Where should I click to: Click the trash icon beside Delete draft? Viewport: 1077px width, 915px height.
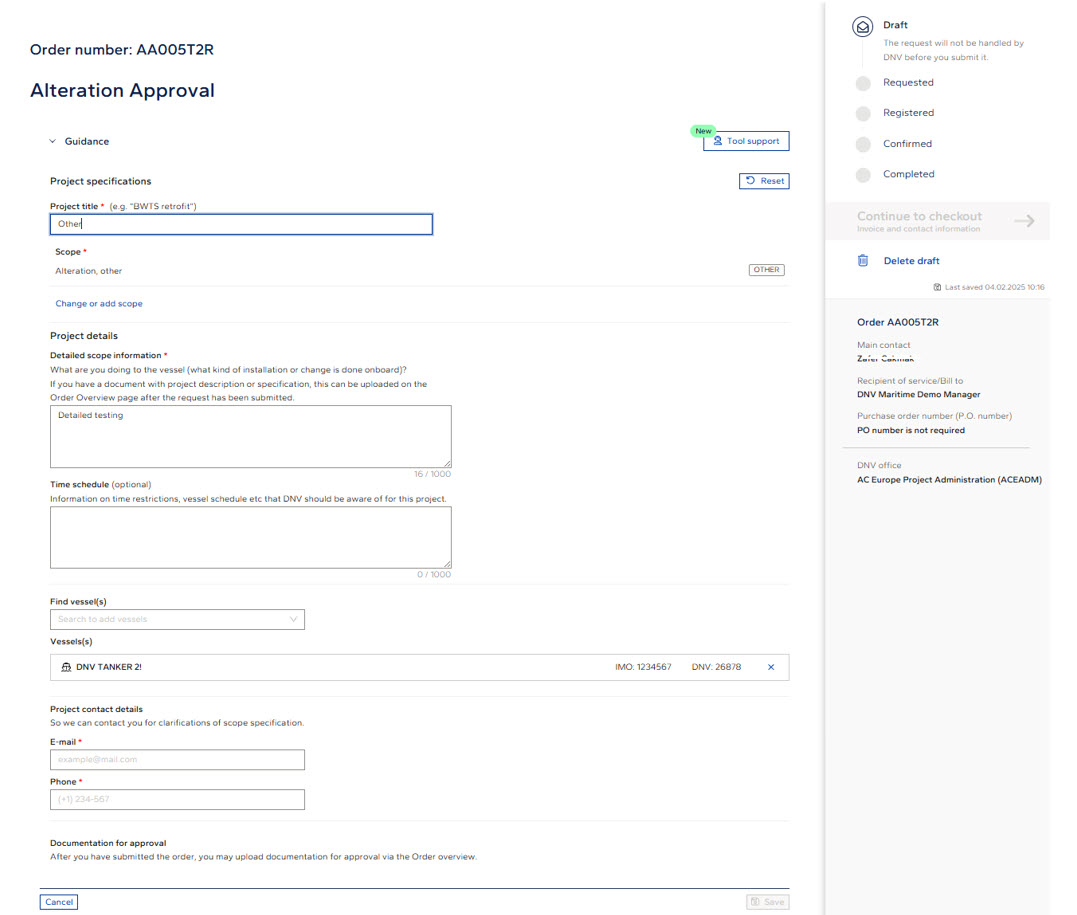coord(862,261)
